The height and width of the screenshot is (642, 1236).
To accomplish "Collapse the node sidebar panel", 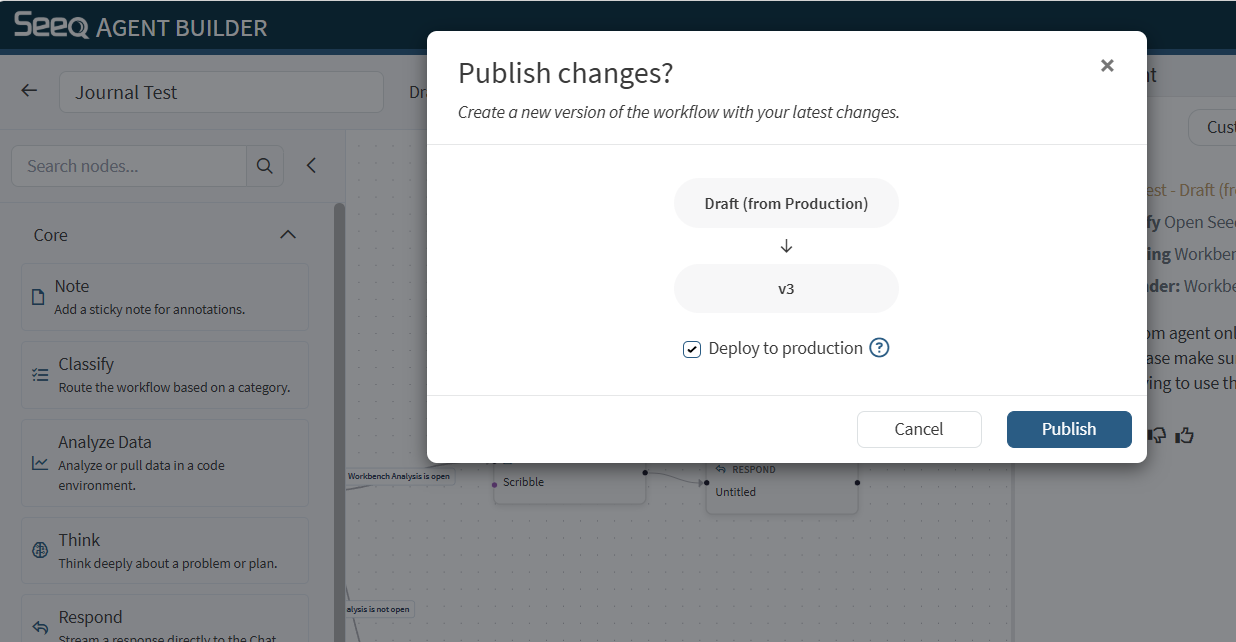I will [x=311, y=166].
